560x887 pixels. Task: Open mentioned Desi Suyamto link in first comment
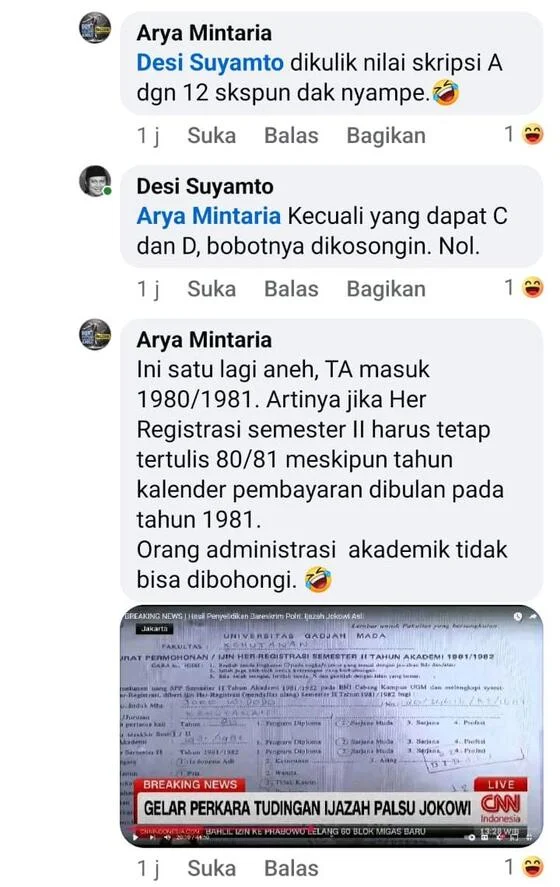point(210,63)
